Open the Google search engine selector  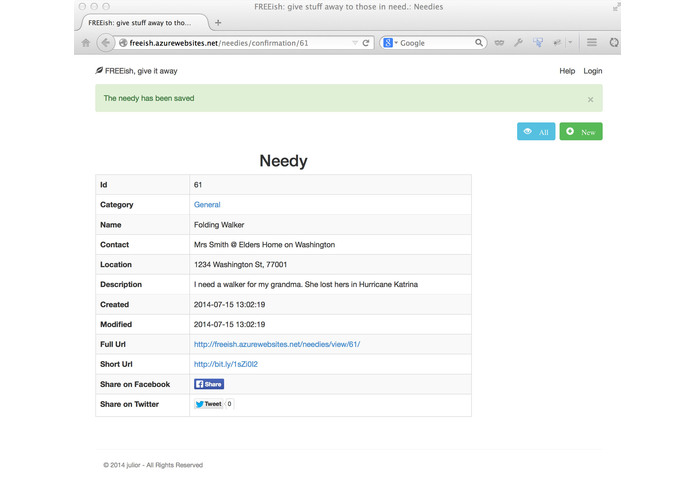pyautogui.click(x=390, y=43)
